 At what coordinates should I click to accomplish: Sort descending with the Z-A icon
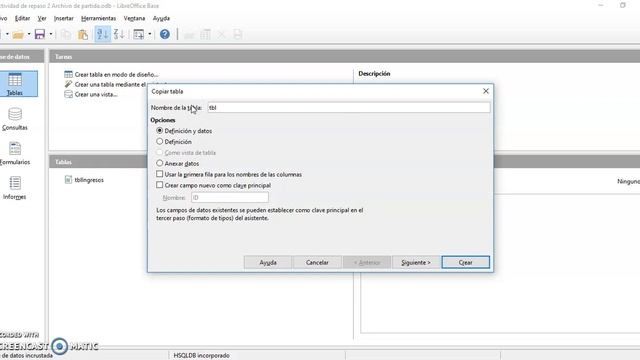(x=119, y=34)
